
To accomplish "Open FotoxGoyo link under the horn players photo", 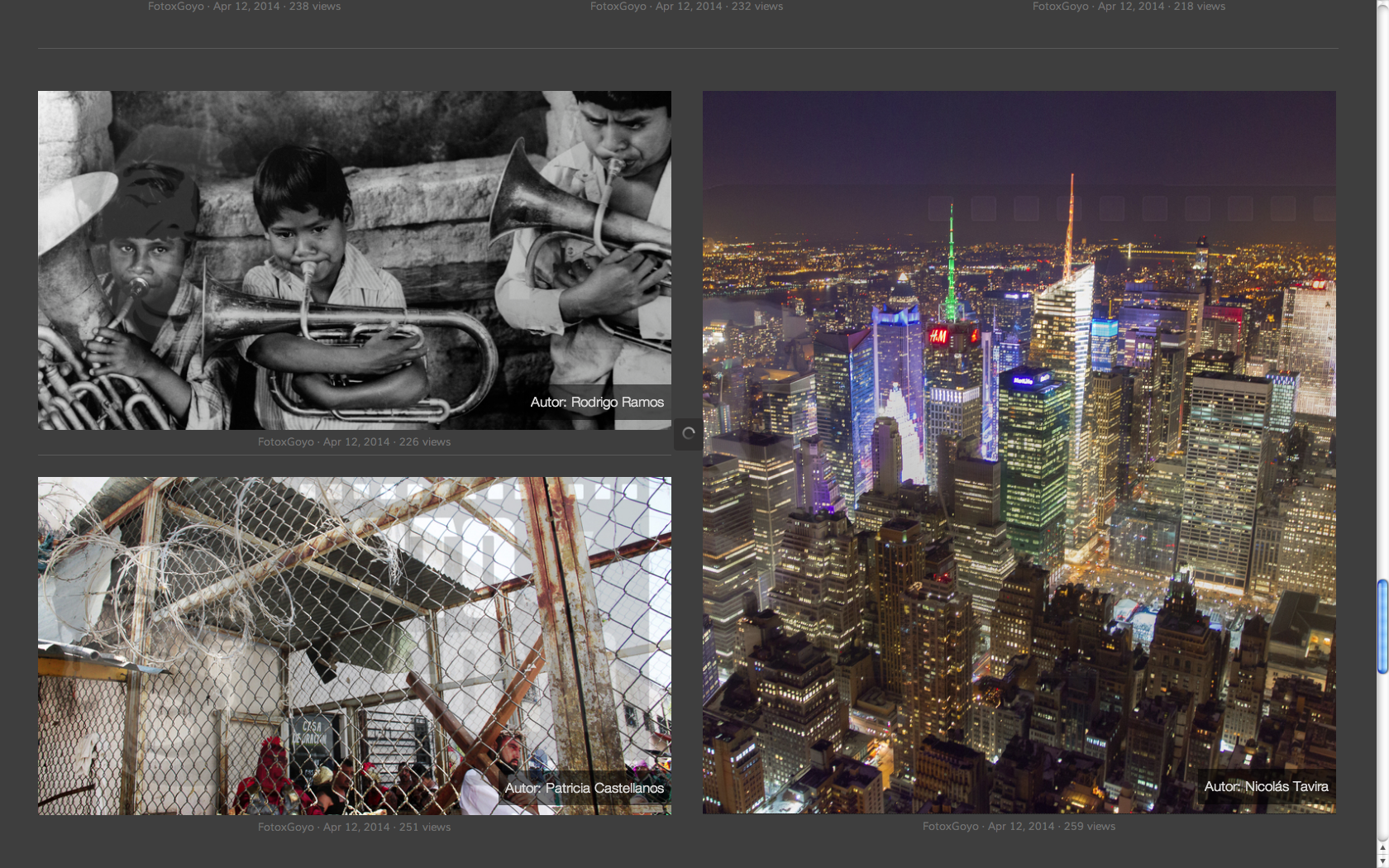I will click(x=285, y=442).
